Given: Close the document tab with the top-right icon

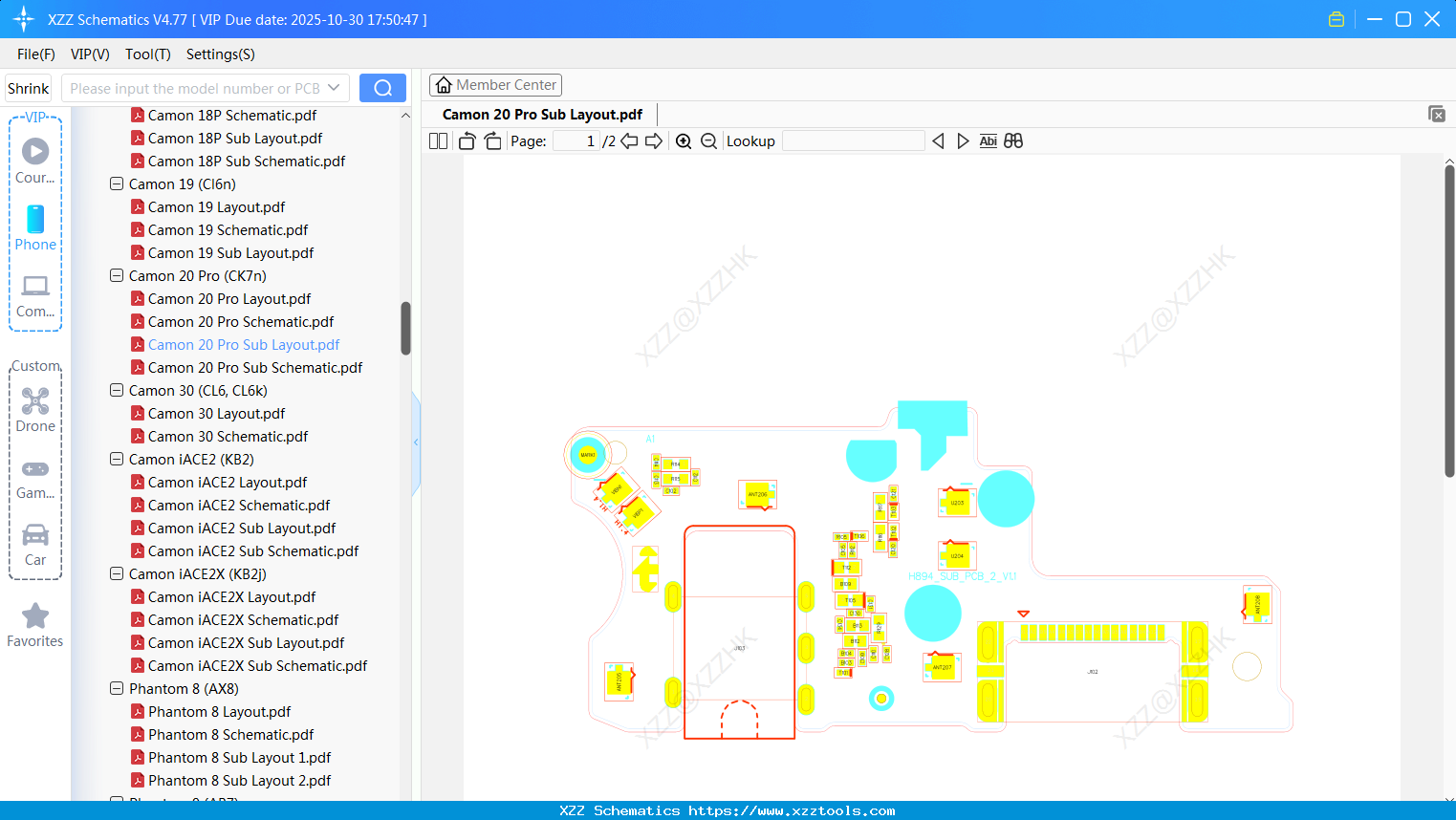Looking at the screenshot, I should [1437, 114].
